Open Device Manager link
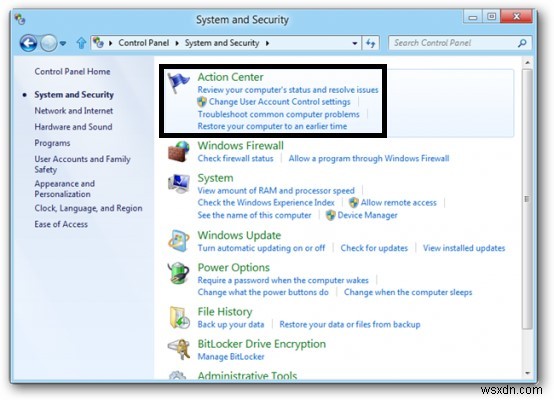The height and width of the screenshot is (400, 554). [x=367, y=215]
